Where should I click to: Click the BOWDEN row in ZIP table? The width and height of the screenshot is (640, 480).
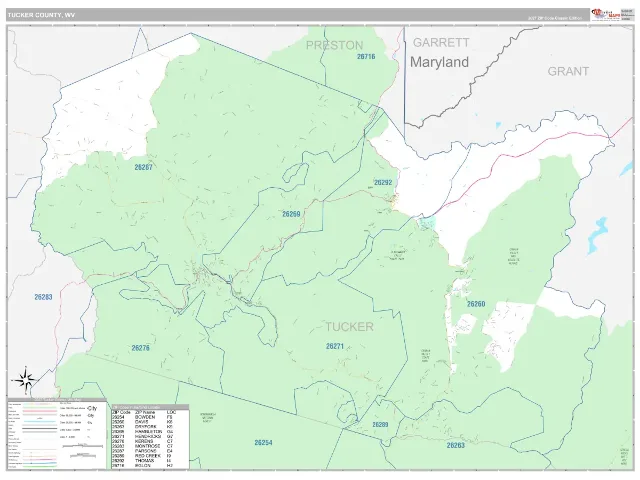150,417
